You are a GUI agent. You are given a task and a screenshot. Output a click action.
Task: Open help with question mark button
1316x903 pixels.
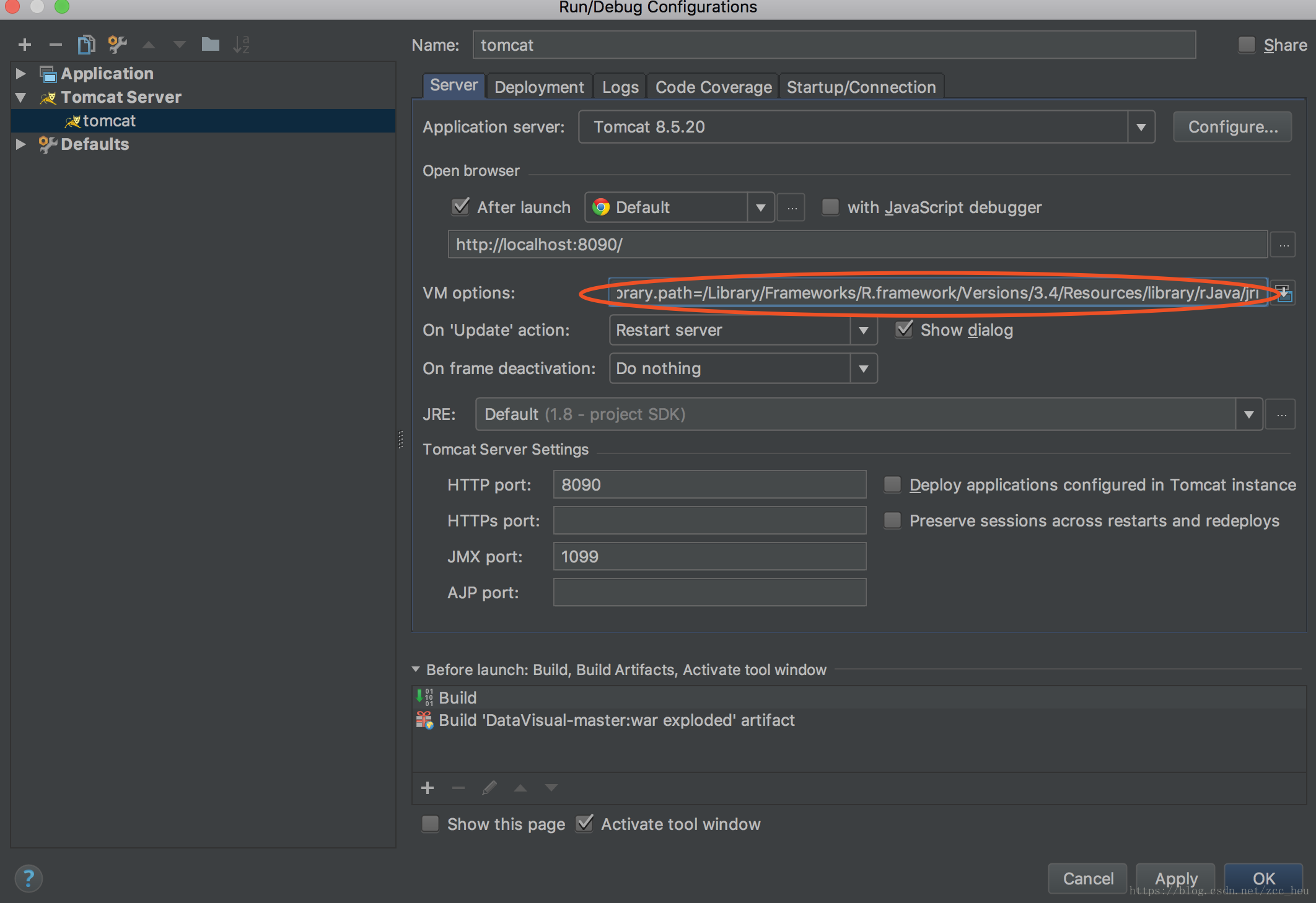[29, 878]
